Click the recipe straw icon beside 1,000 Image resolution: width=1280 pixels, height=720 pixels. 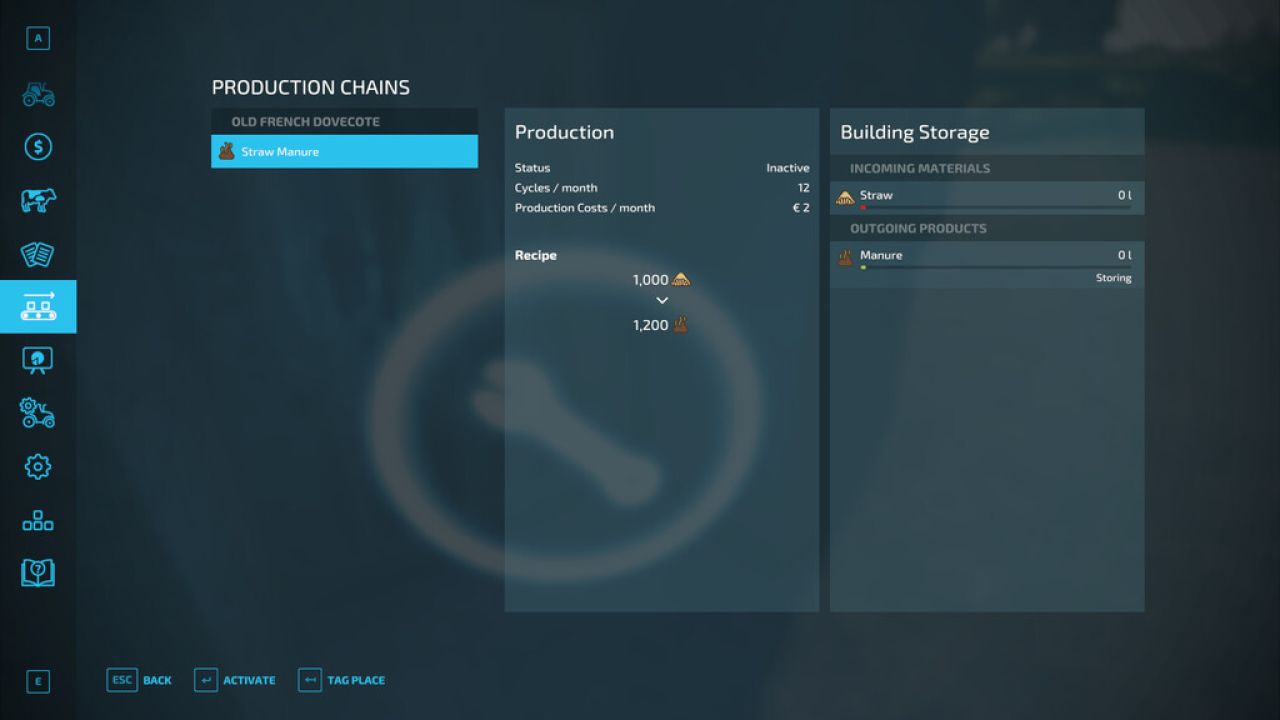tap(681, 280)
